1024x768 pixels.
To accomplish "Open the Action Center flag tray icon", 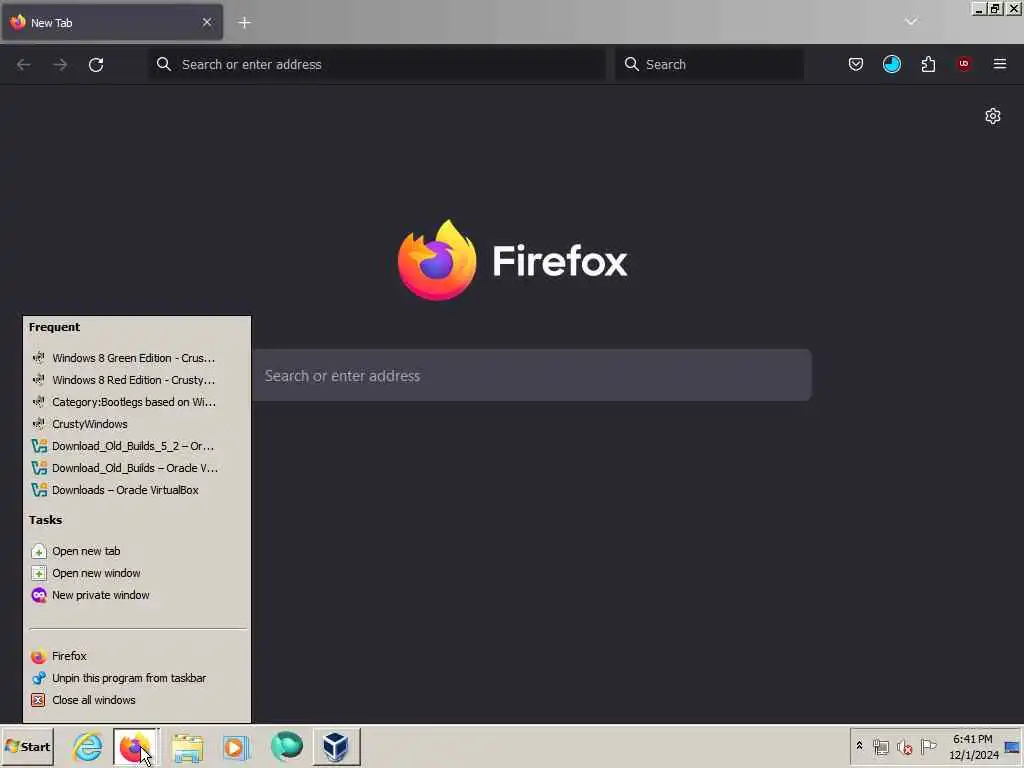I will point(928,746).
